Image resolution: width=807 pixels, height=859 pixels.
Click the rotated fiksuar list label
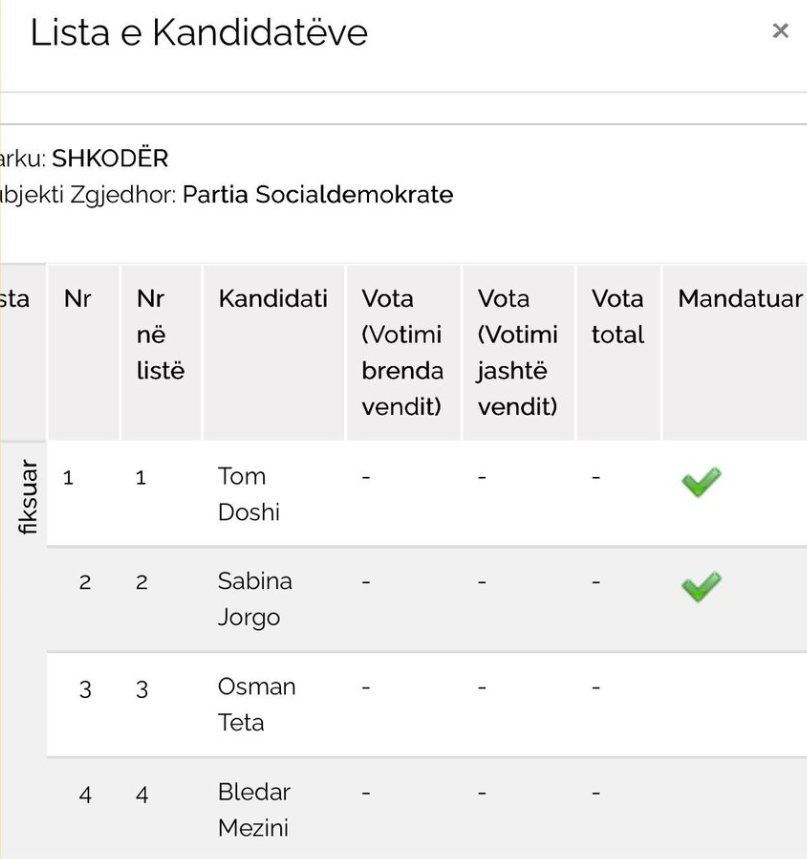coord(29,498)
